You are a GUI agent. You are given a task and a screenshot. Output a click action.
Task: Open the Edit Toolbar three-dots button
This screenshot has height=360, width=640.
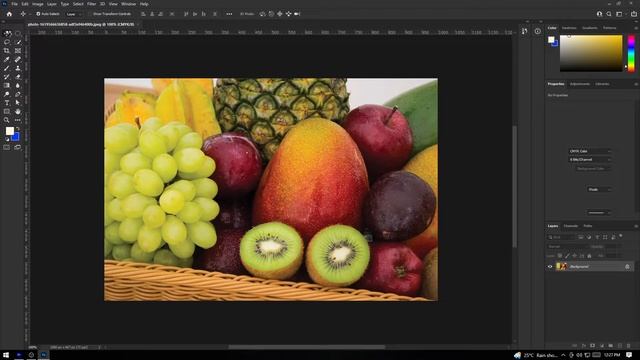(18, 120)
